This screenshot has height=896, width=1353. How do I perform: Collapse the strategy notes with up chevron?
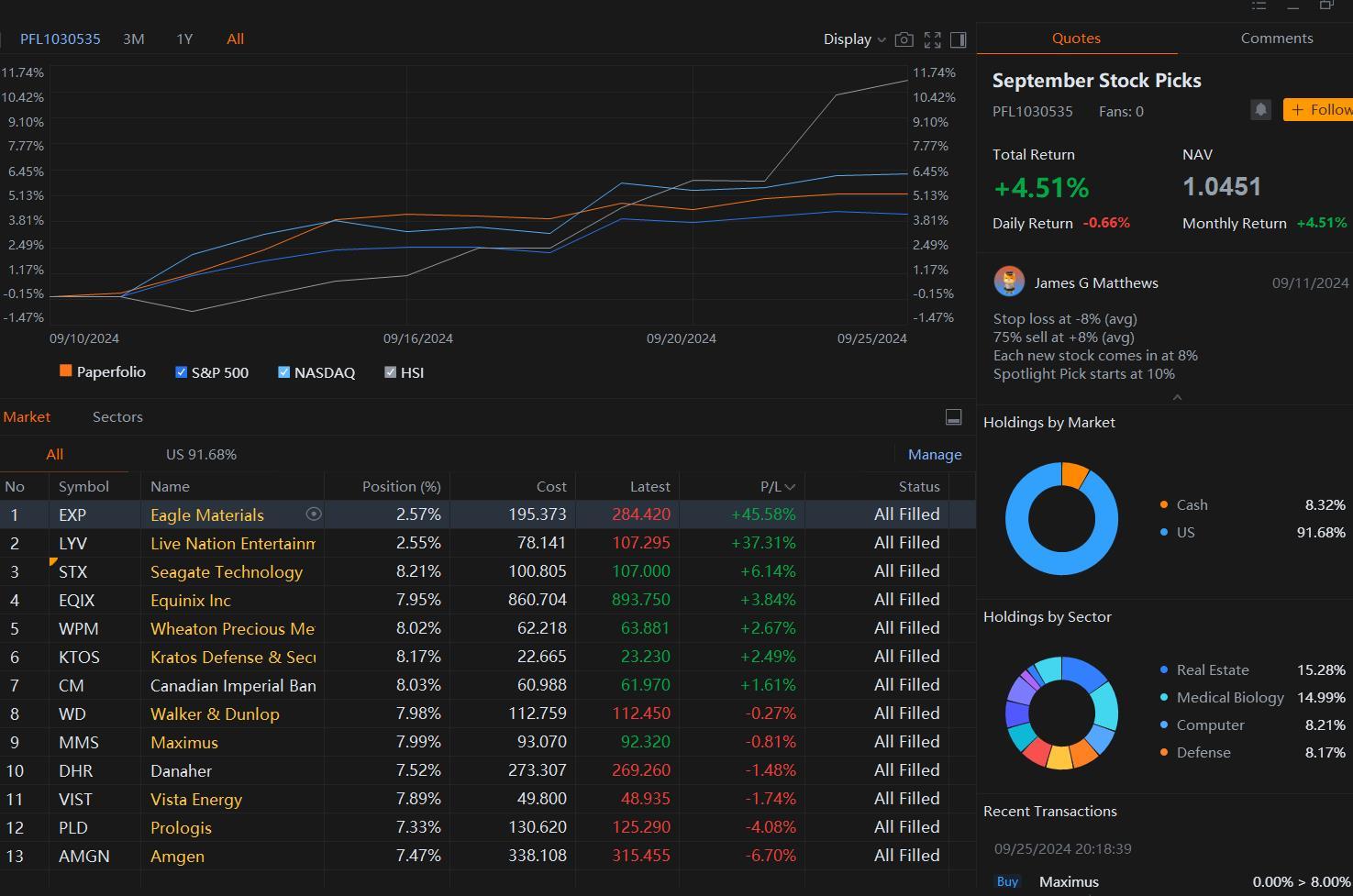tap(1177, 397)
